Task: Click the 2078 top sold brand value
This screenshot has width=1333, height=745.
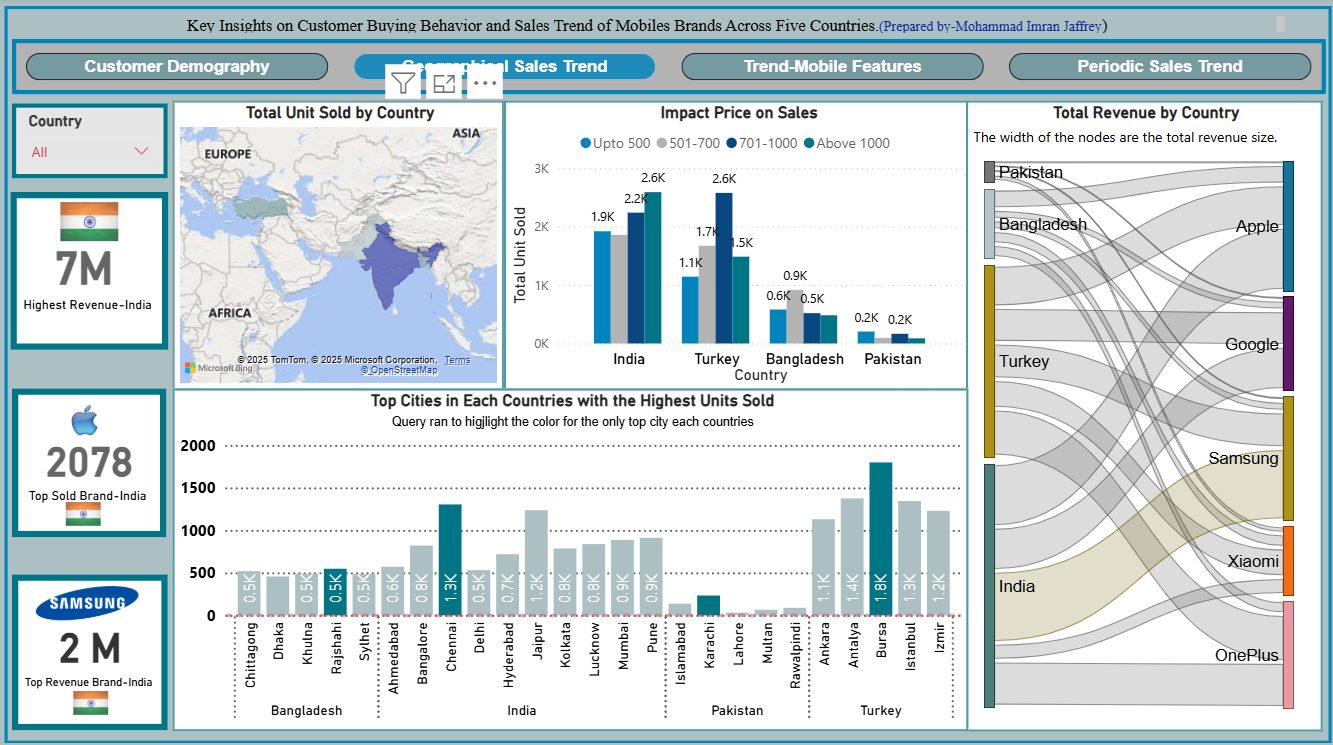Action: (89, 463)
